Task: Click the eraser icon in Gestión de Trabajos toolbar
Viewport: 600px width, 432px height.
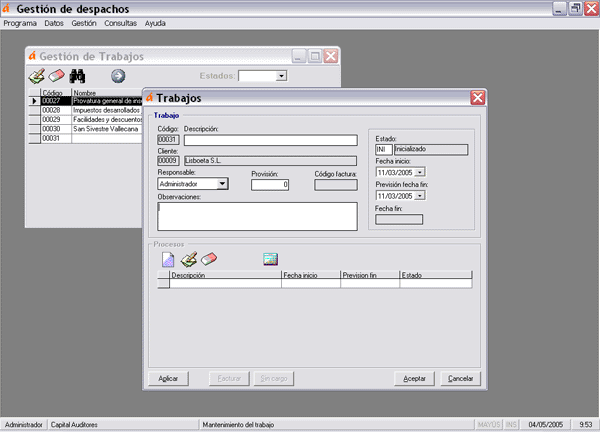Action: [56, 76]
